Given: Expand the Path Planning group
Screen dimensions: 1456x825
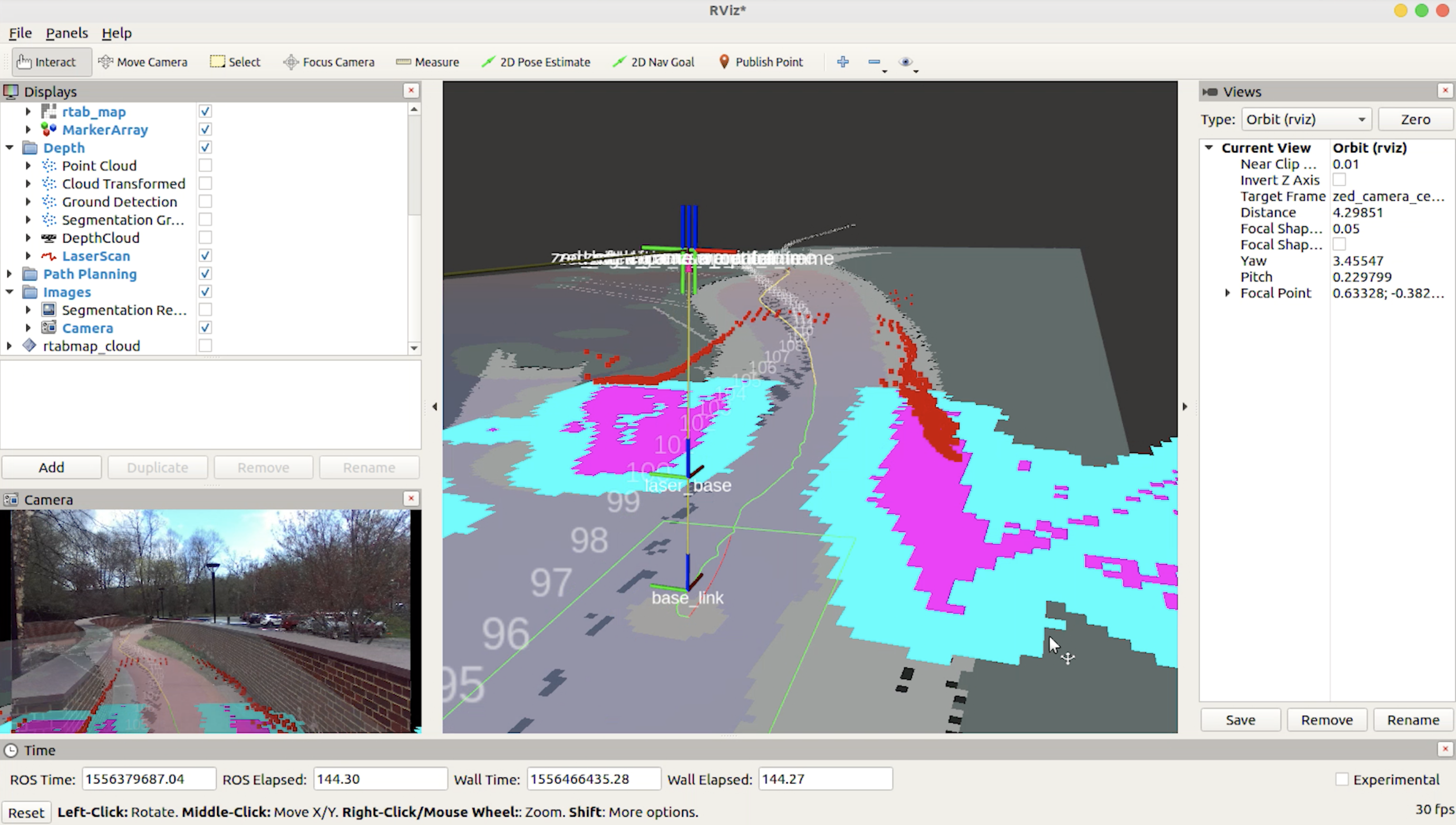Looking at the screenshot, I should tap(9, 274).
